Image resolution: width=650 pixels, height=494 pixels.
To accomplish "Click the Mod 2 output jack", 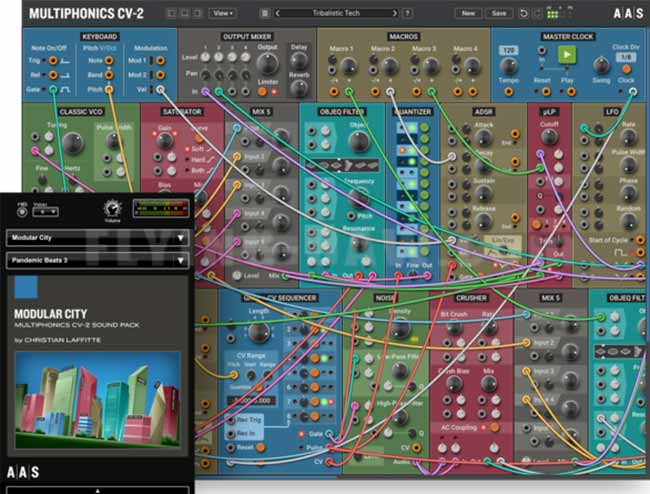I will pyautogui.click(x=160, y=75).
